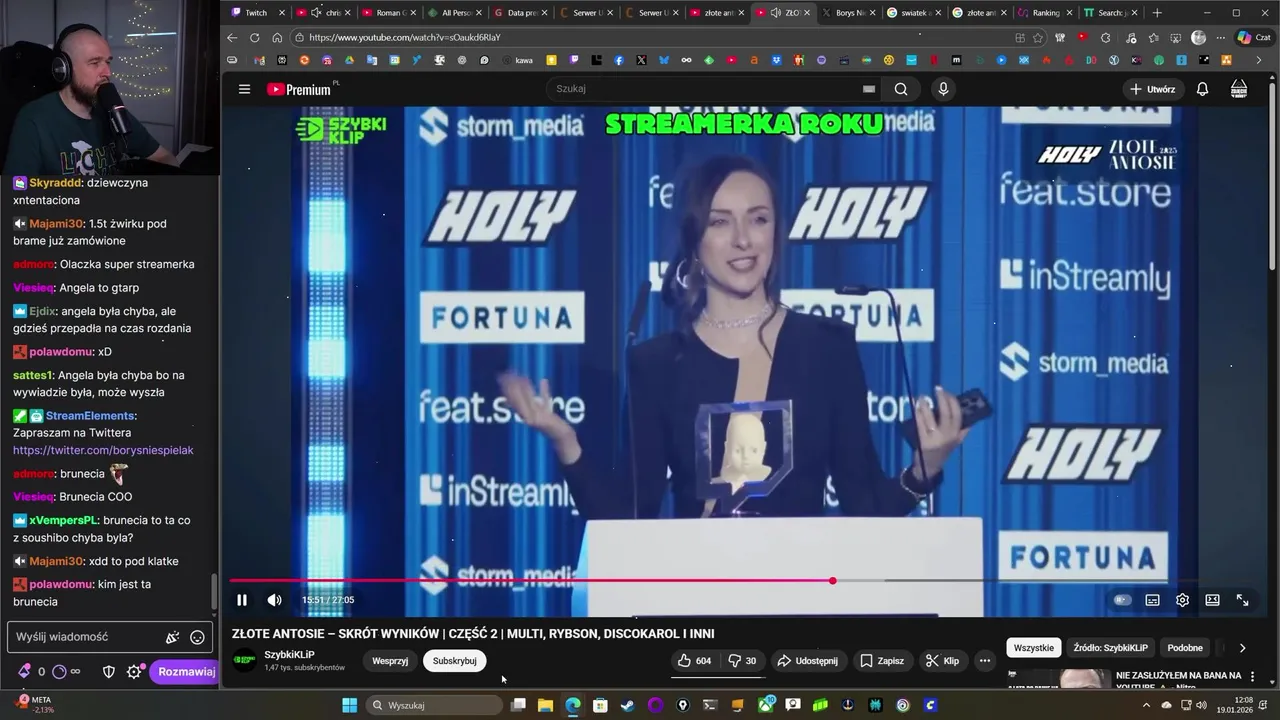Screen dimensions: 1280x720
Task: Open options menu for recommended video
Action: (x=1252, y=677)
